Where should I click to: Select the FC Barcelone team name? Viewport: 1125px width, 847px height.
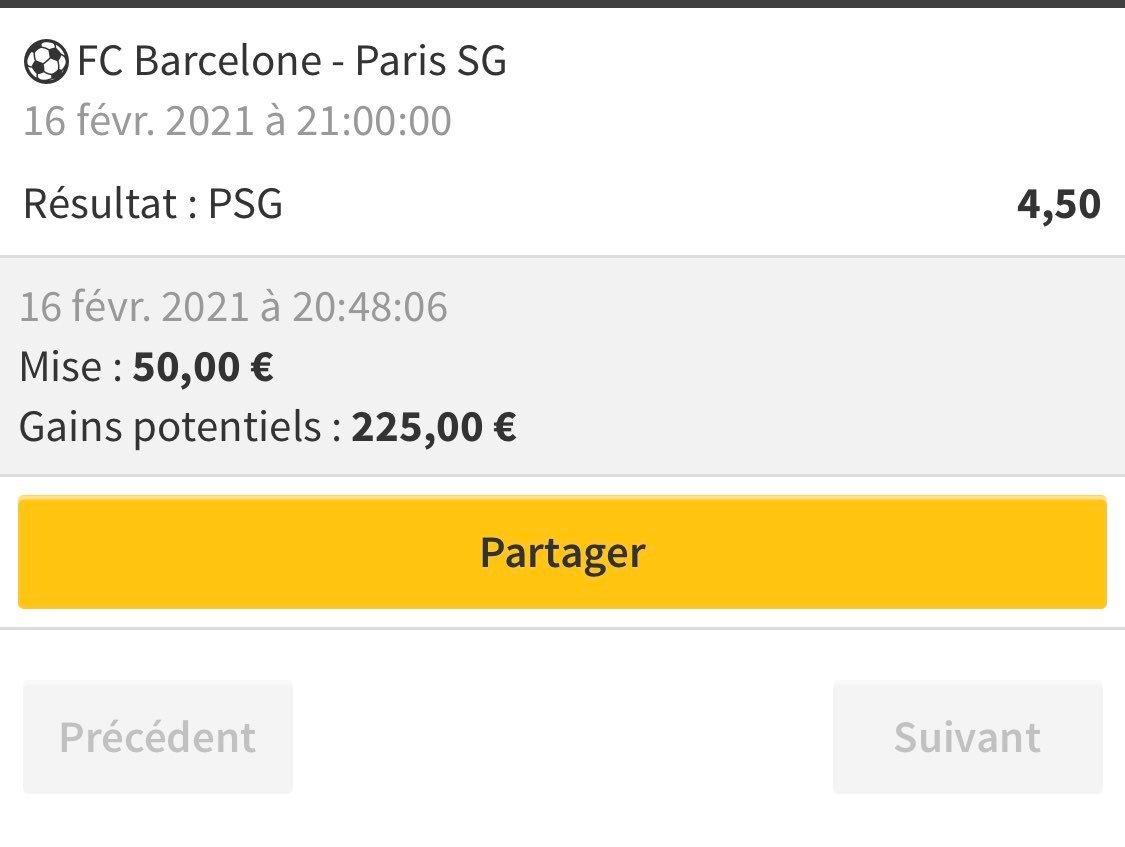tap(198, 62)
